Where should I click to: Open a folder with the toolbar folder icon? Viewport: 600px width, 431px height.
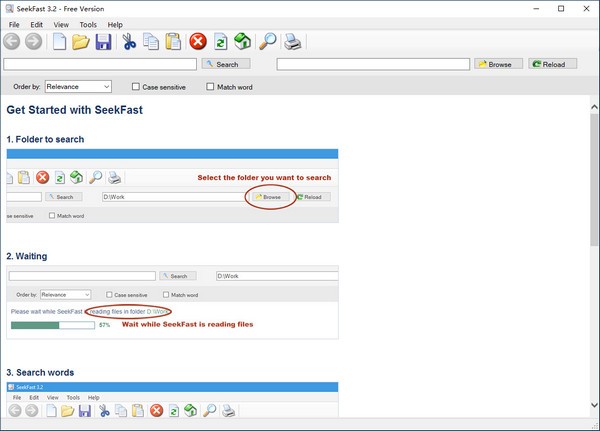coord(81,41)
